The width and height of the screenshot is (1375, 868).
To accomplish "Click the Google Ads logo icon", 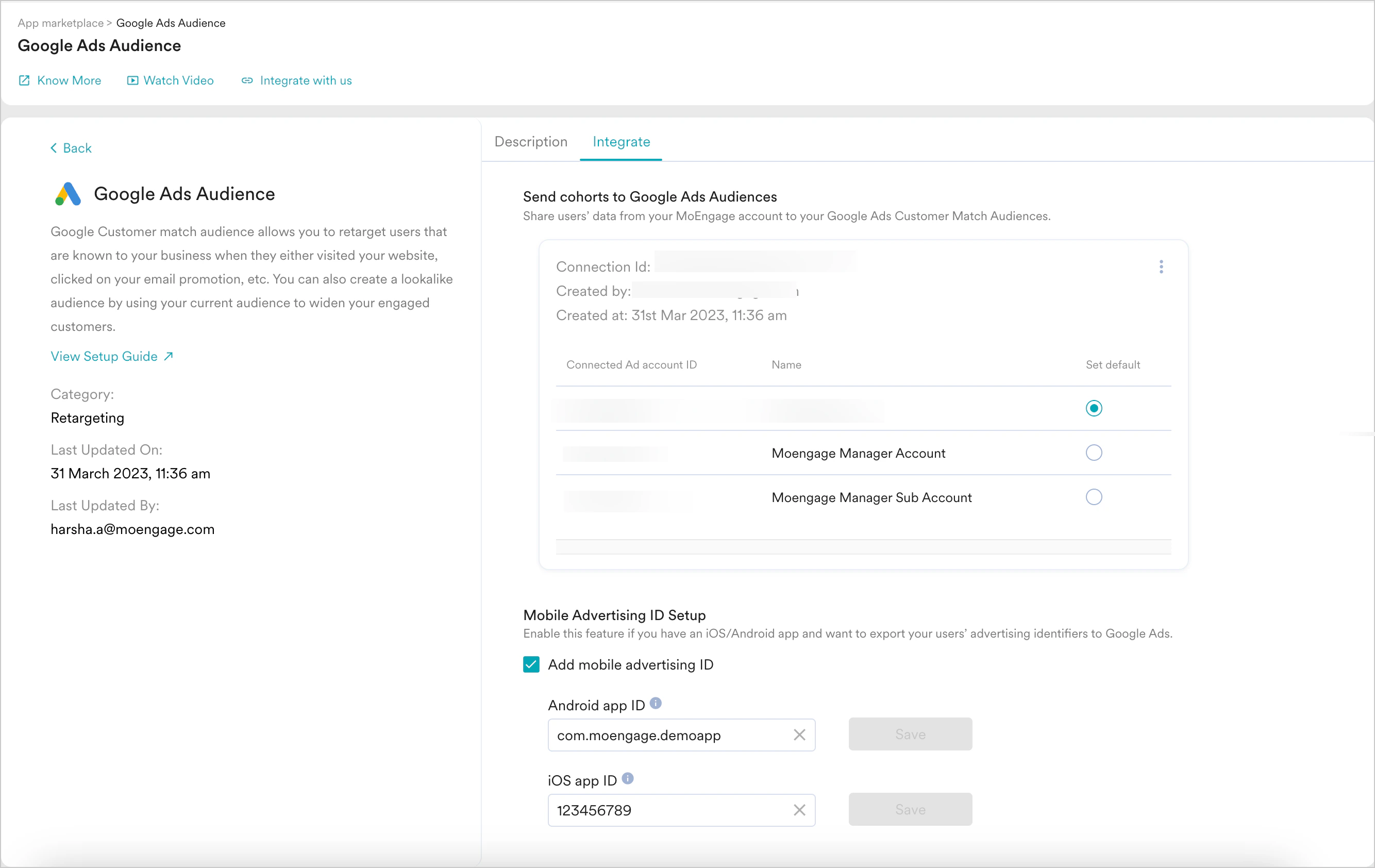I will tap(68, 194).
